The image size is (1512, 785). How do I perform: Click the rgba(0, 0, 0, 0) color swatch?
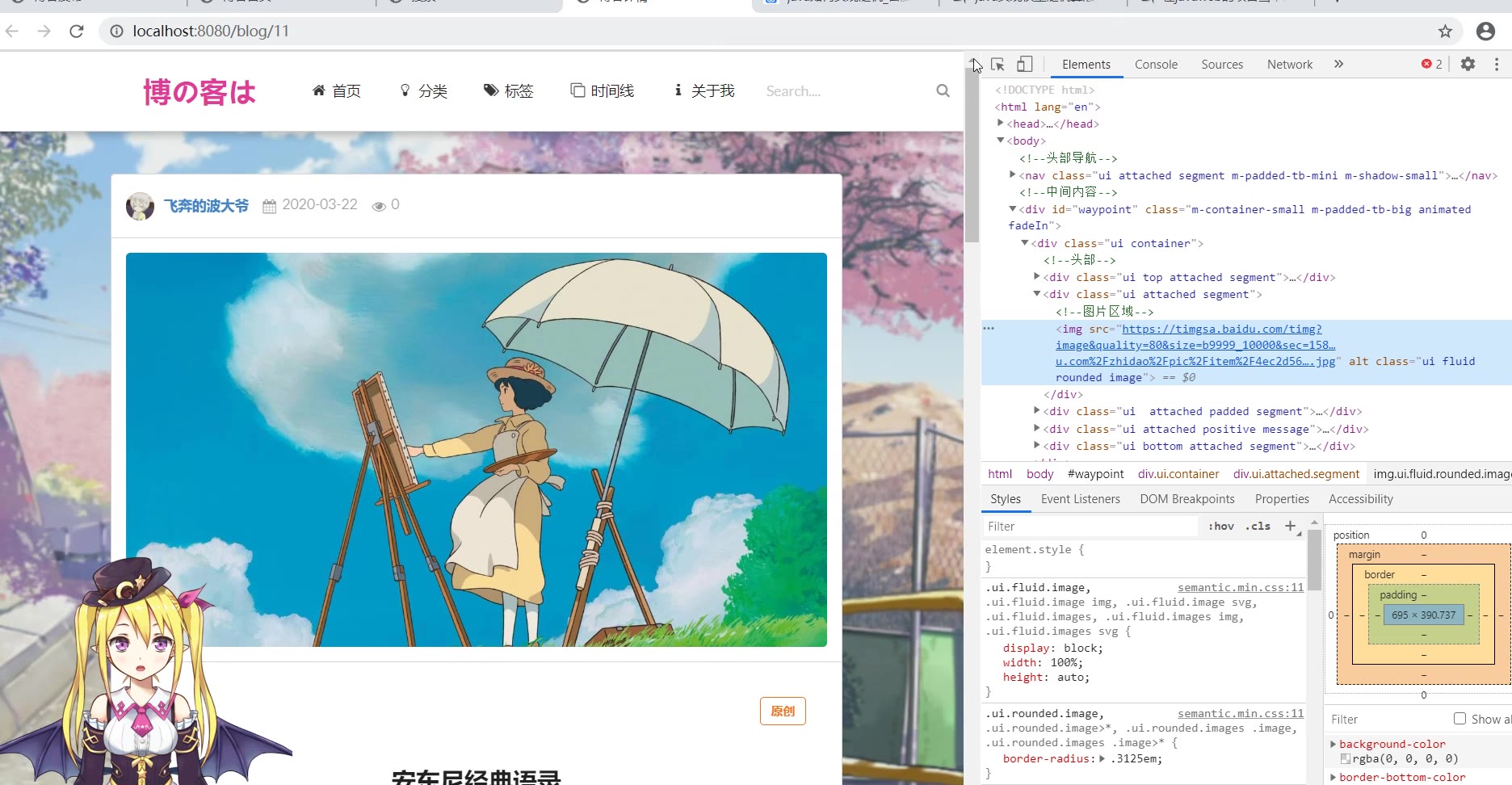1345,759
